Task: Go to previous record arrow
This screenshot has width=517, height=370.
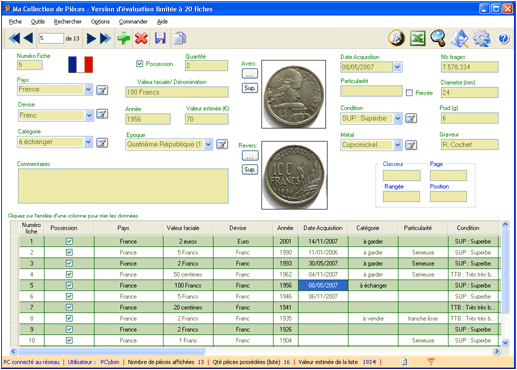Action: [29, 38]
